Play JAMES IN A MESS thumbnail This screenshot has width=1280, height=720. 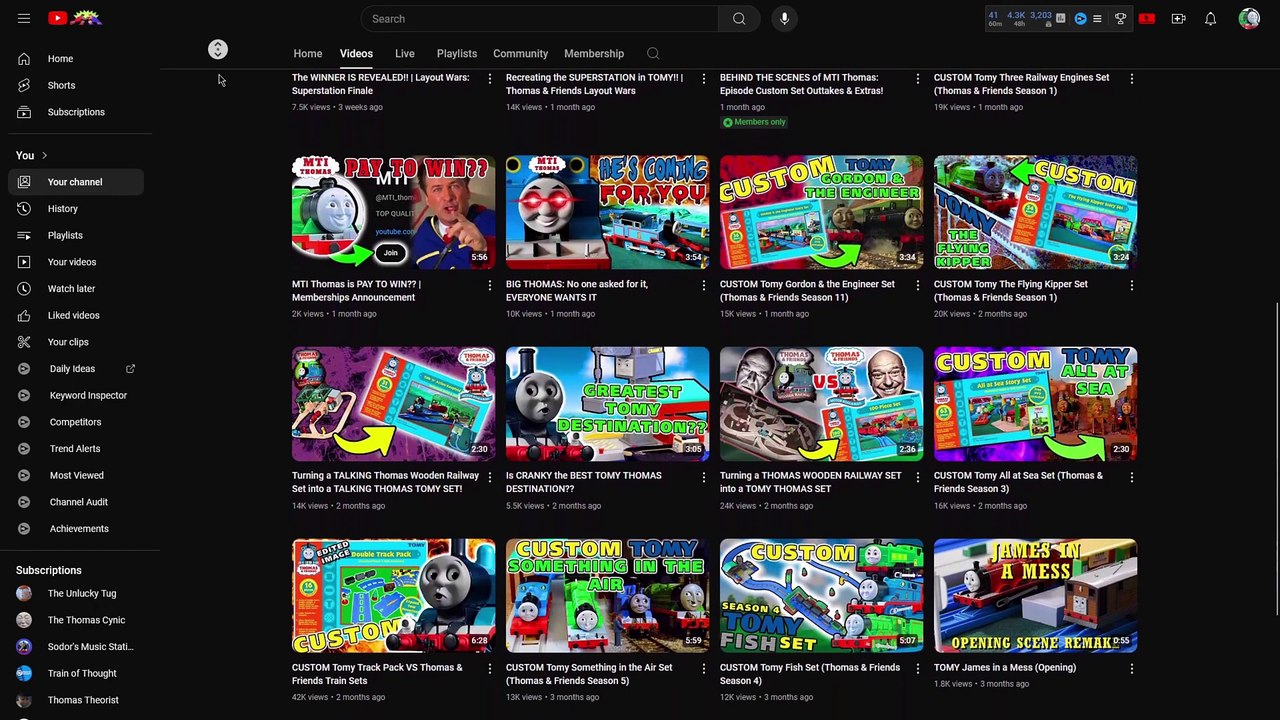tap(1035, 596)
